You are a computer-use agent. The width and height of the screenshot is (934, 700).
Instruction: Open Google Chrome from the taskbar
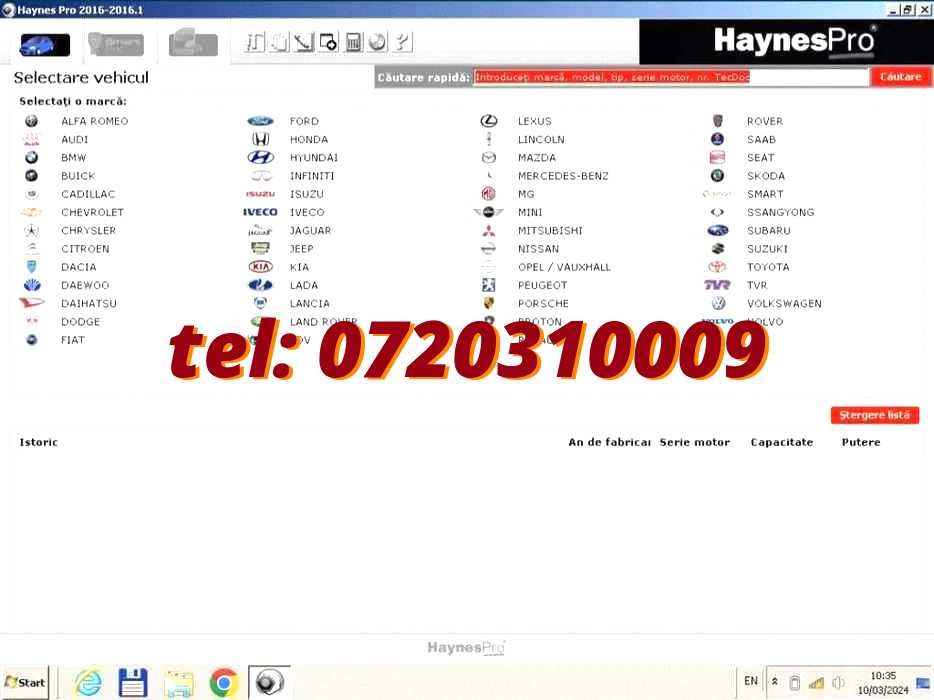[x=225, y=683]
